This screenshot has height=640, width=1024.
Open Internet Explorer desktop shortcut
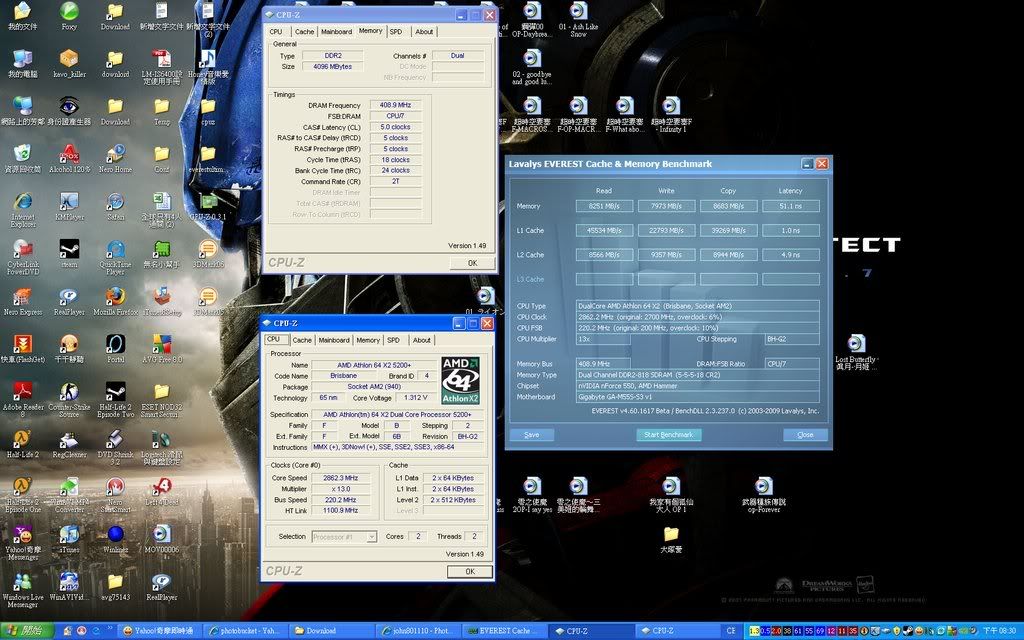(x=23, y=210)
